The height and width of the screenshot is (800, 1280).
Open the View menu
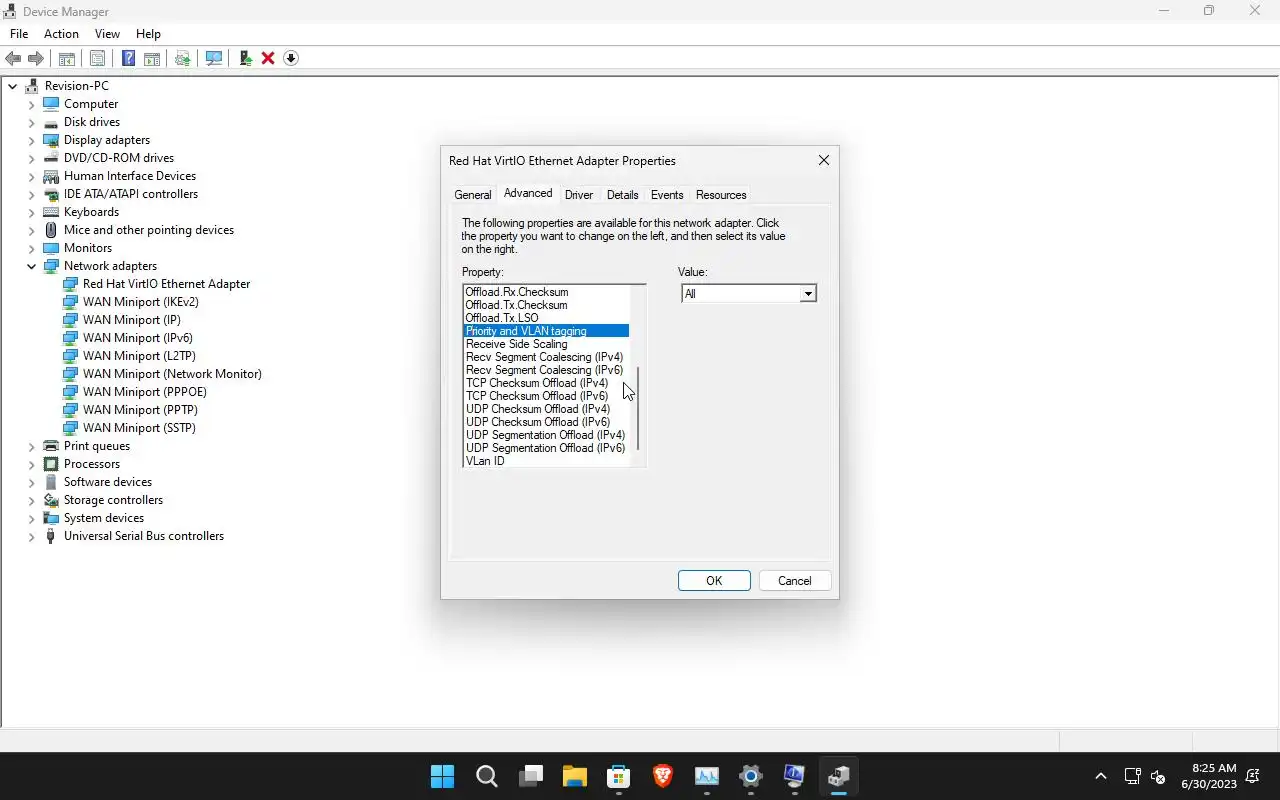coord(107,33)
